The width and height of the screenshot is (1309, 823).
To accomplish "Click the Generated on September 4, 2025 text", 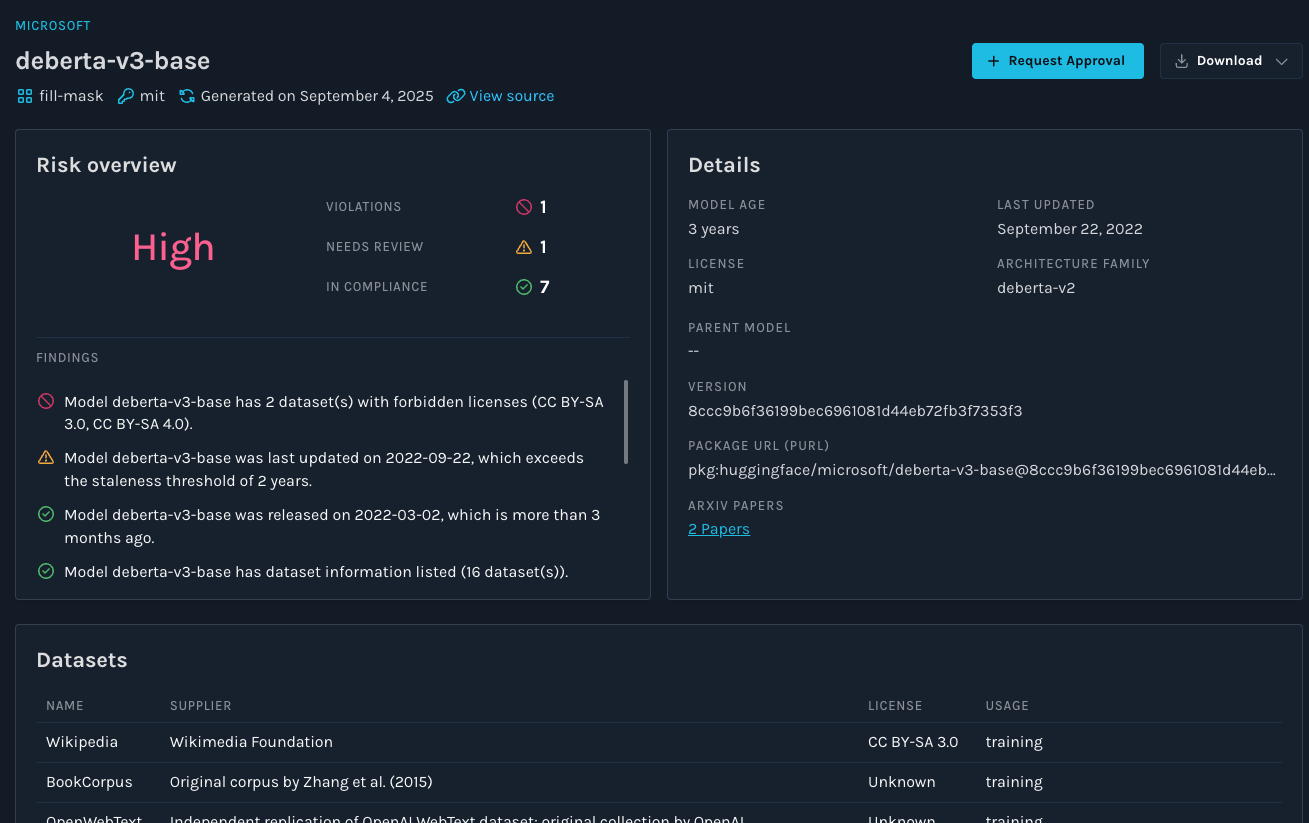I will [317, 96].
